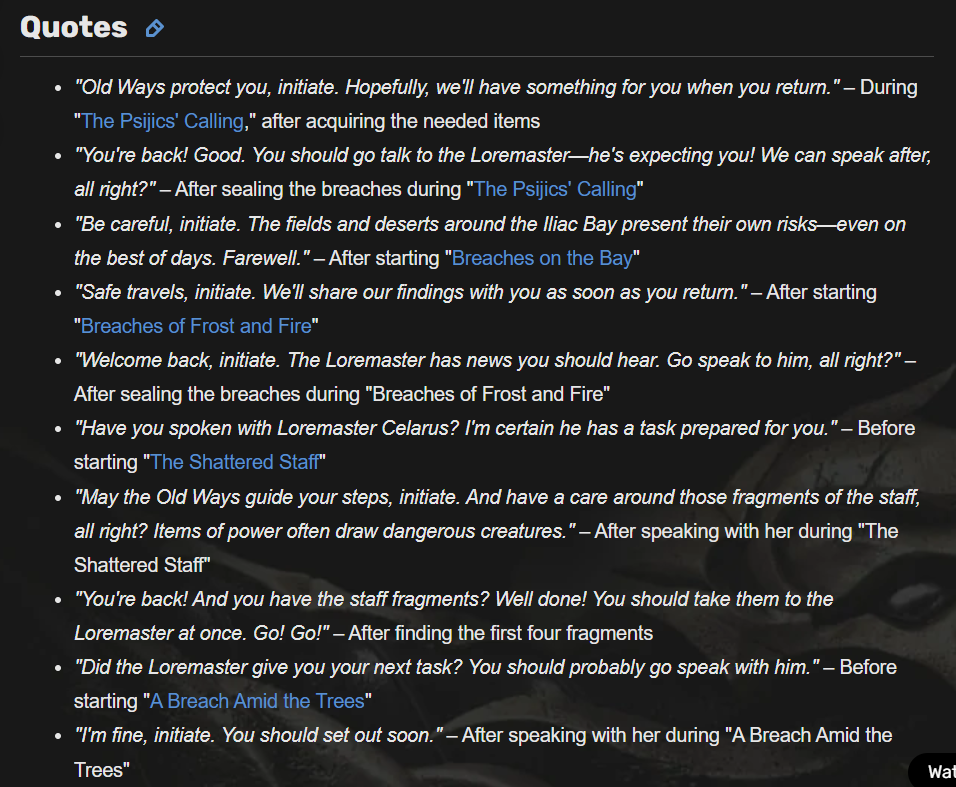Screen dimensions: 956x787
Task: Open the blue Breaches of Frost and Fire link
Action: [196, 326]
